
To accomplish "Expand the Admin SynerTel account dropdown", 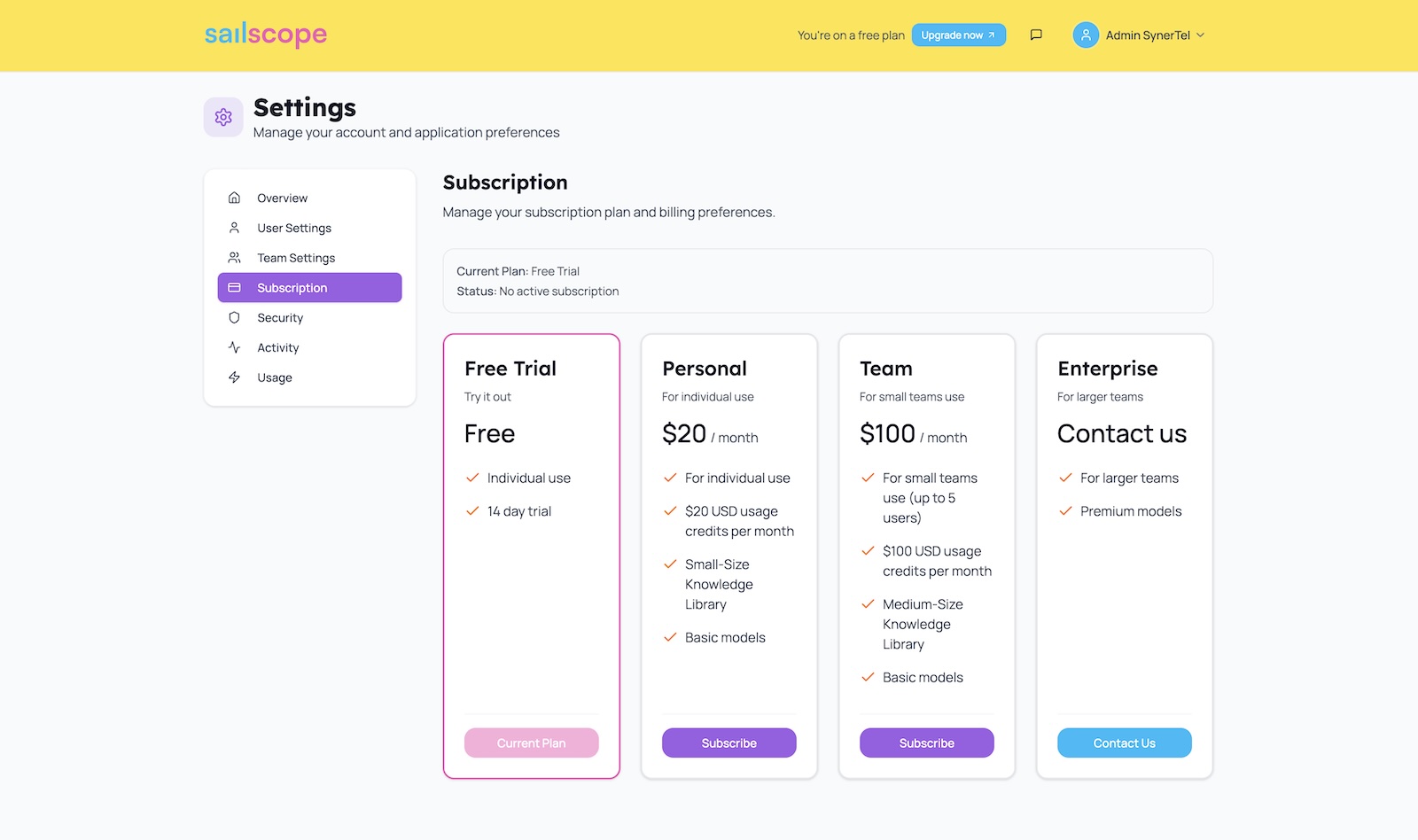I will click(x=1200, y=35).
